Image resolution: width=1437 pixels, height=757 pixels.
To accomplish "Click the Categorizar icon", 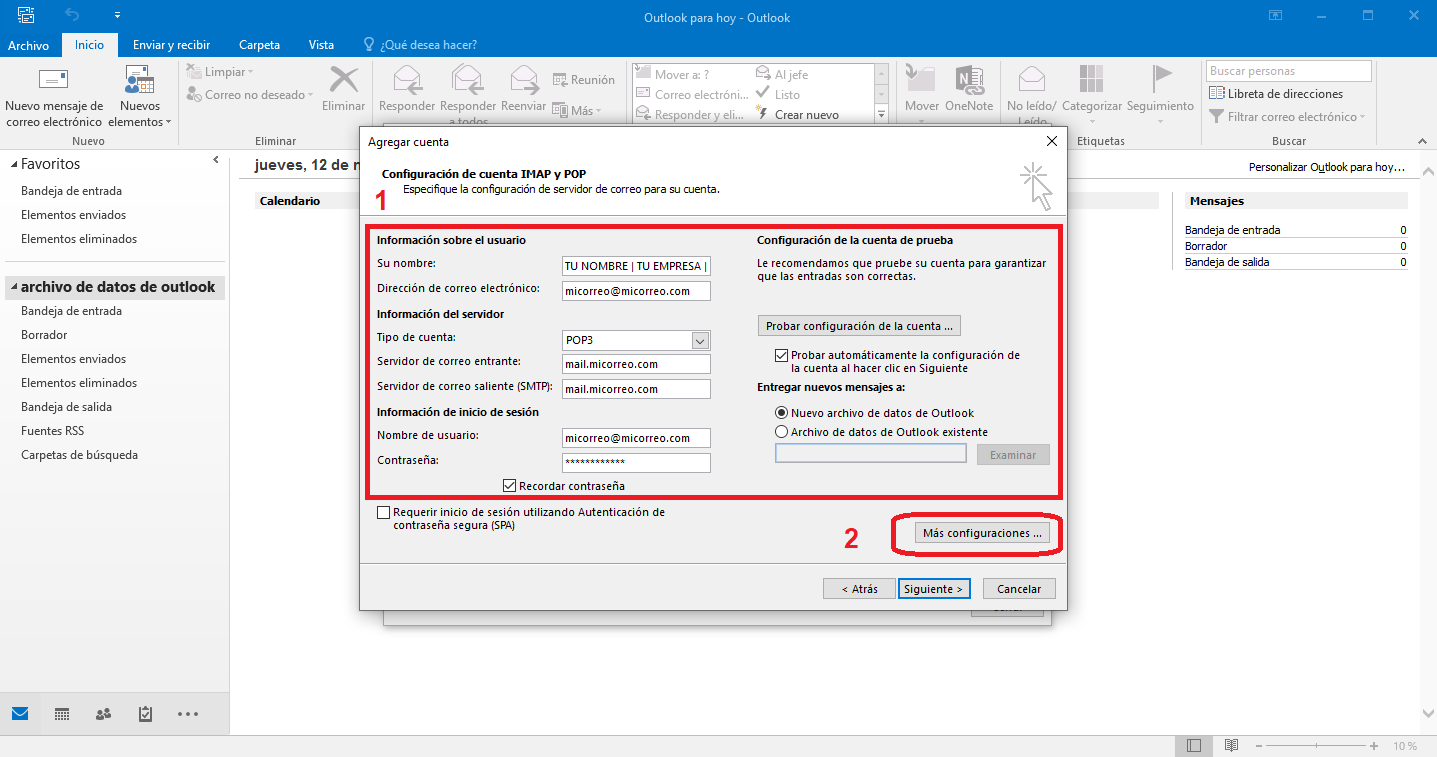I will (x=1092, y=79).
